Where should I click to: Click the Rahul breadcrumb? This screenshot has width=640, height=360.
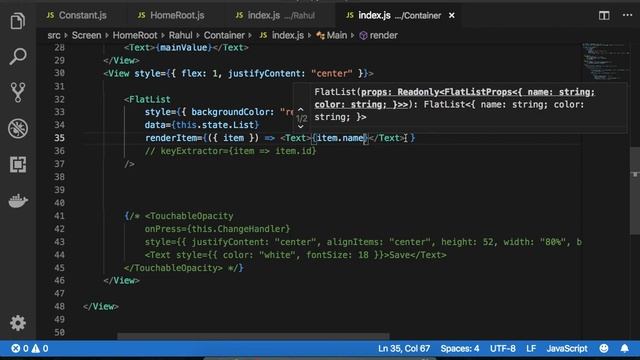click(180, 36)
